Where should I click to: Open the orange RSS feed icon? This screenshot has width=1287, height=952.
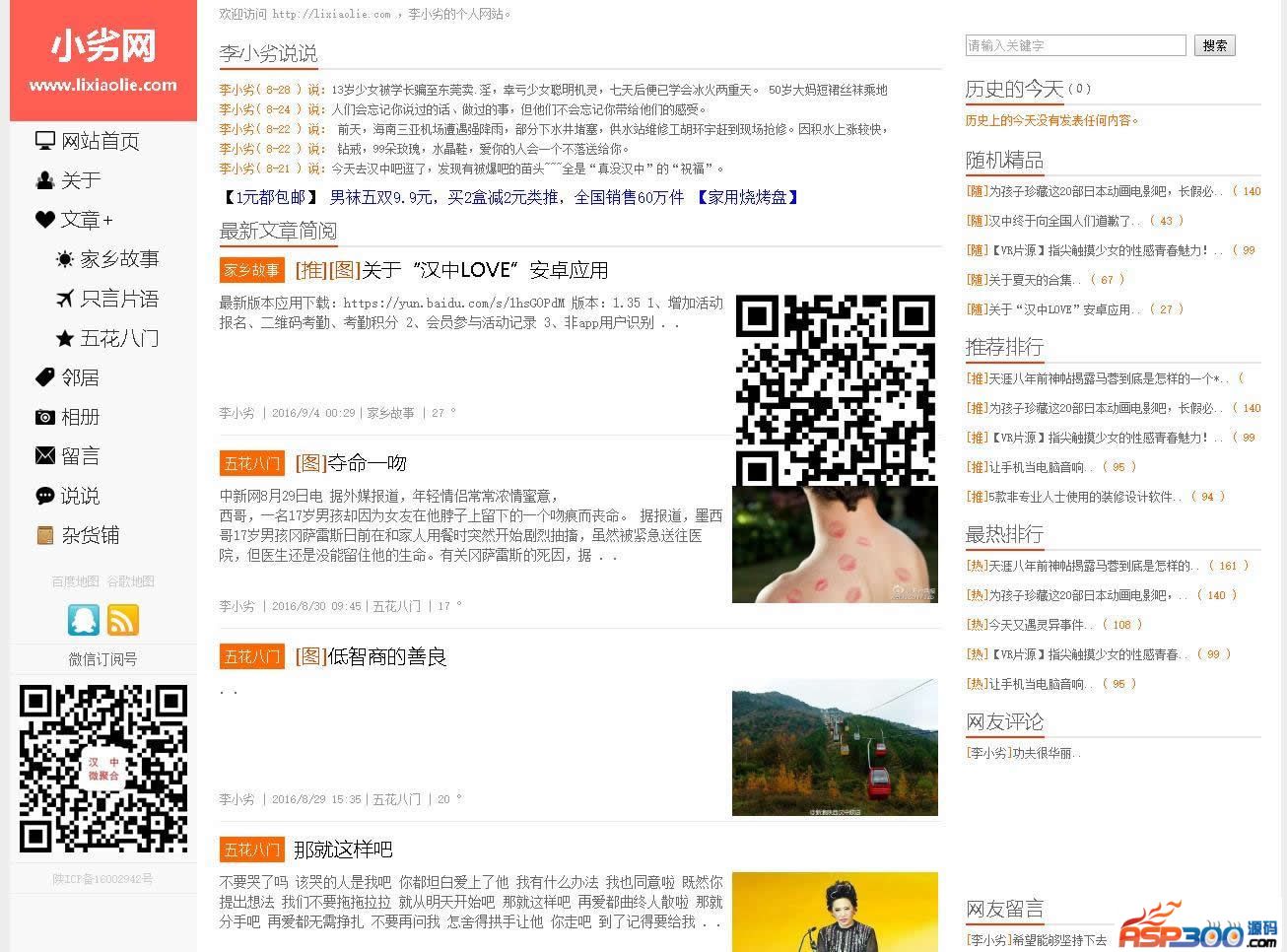coord(123,620)
